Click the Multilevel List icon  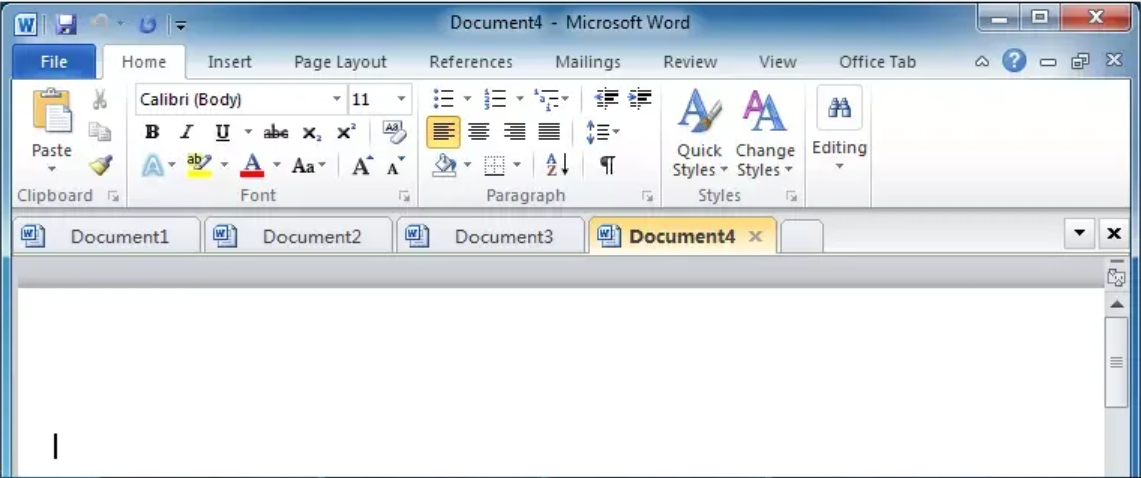point(546,98)
